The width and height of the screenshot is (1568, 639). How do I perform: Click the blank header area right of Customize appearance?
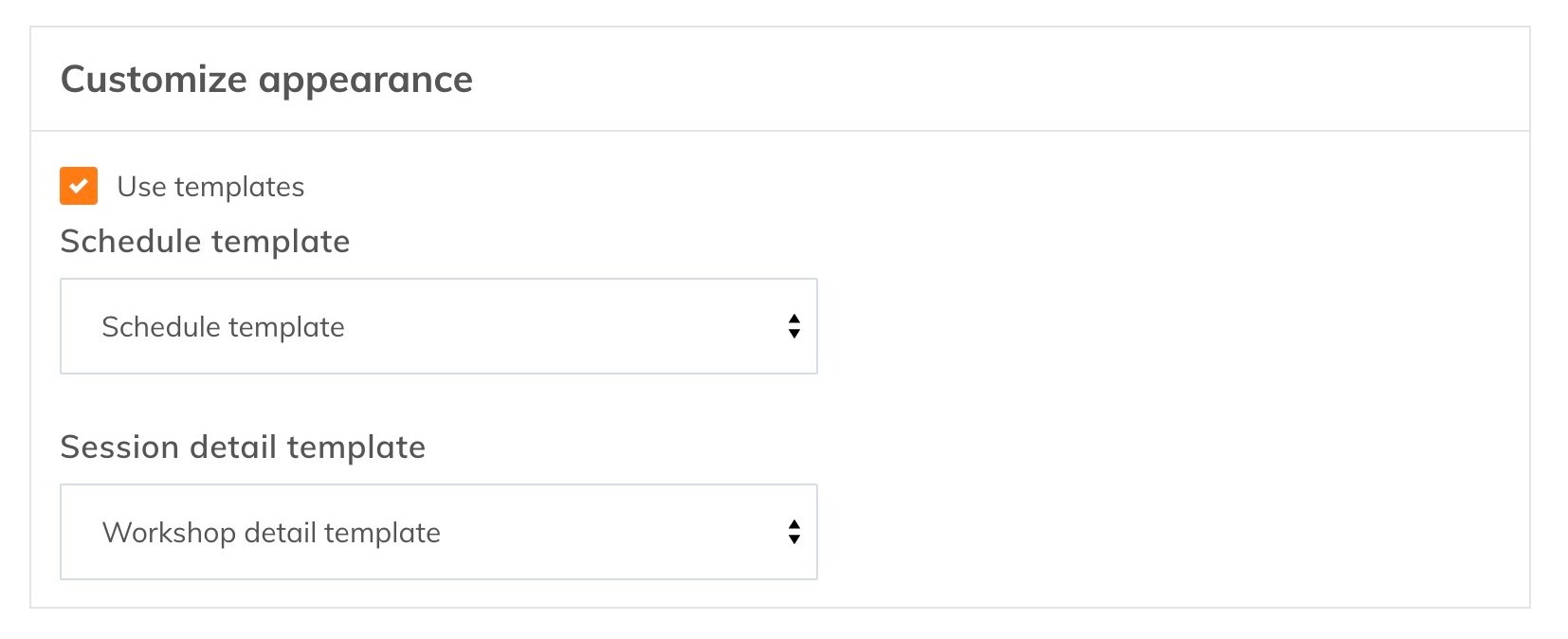[995, 80]
